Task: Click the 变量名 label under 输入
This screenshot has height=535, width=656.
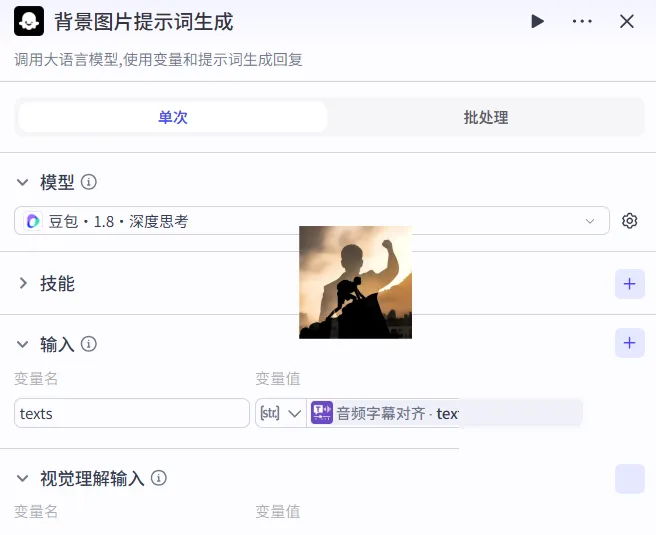Action: (36, 379)
